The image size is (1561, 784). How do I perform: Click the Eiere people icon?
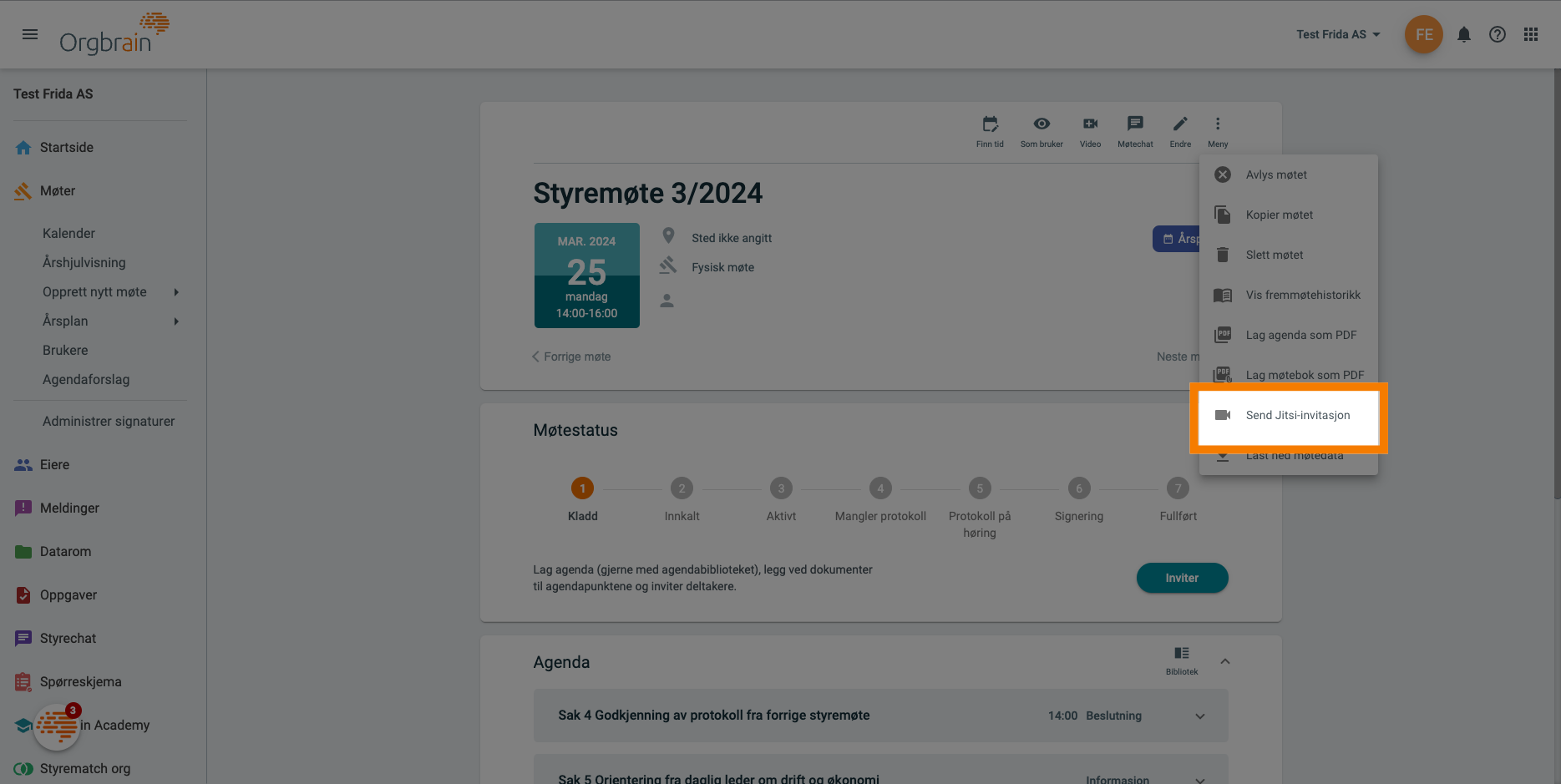tap(23, 464)
